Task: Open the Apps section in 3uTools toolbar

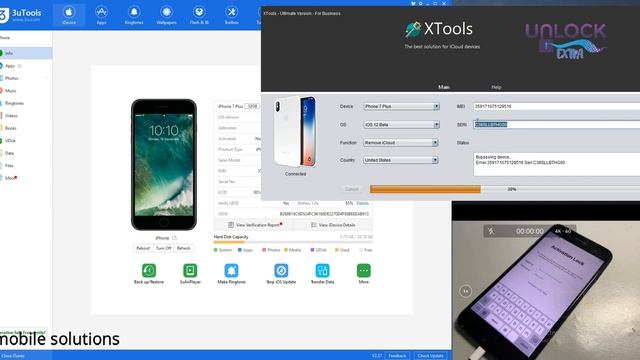Action: click(x=101, y=15)
